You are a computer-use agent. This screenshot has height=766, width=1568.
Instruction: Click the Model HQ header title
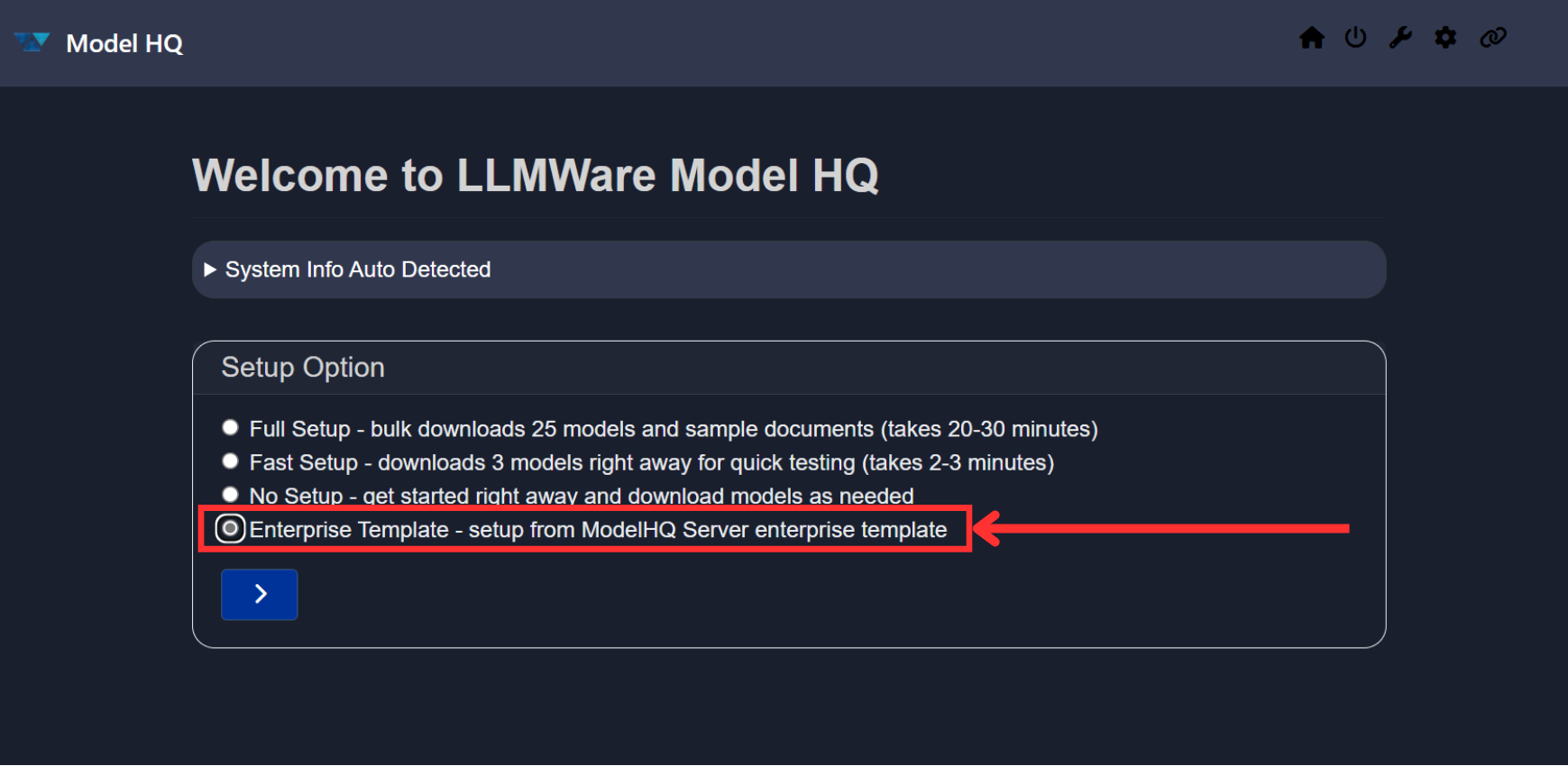(x=124, y=43)
